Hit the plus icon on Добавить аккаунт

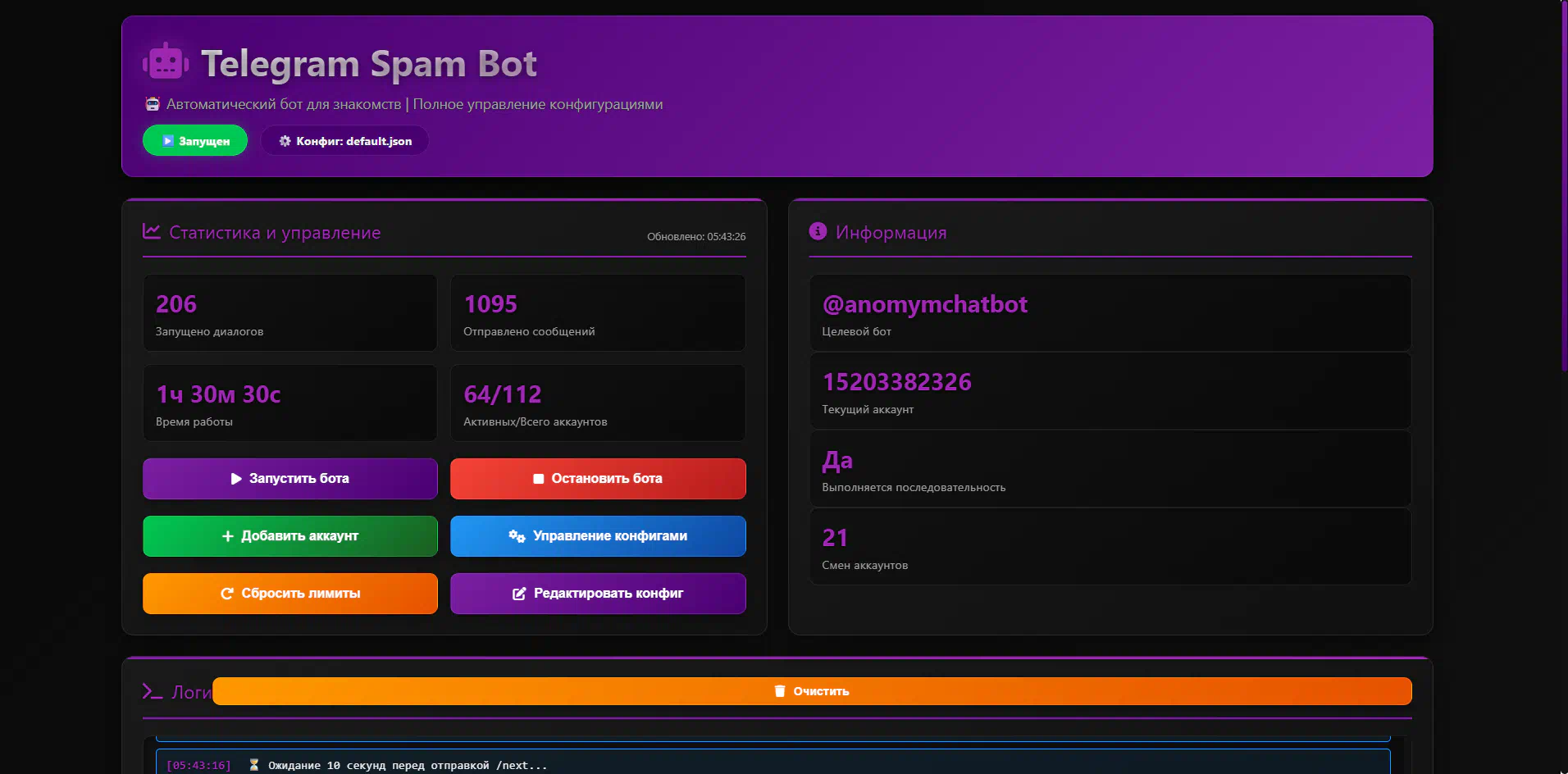click(x=227, y=536)
